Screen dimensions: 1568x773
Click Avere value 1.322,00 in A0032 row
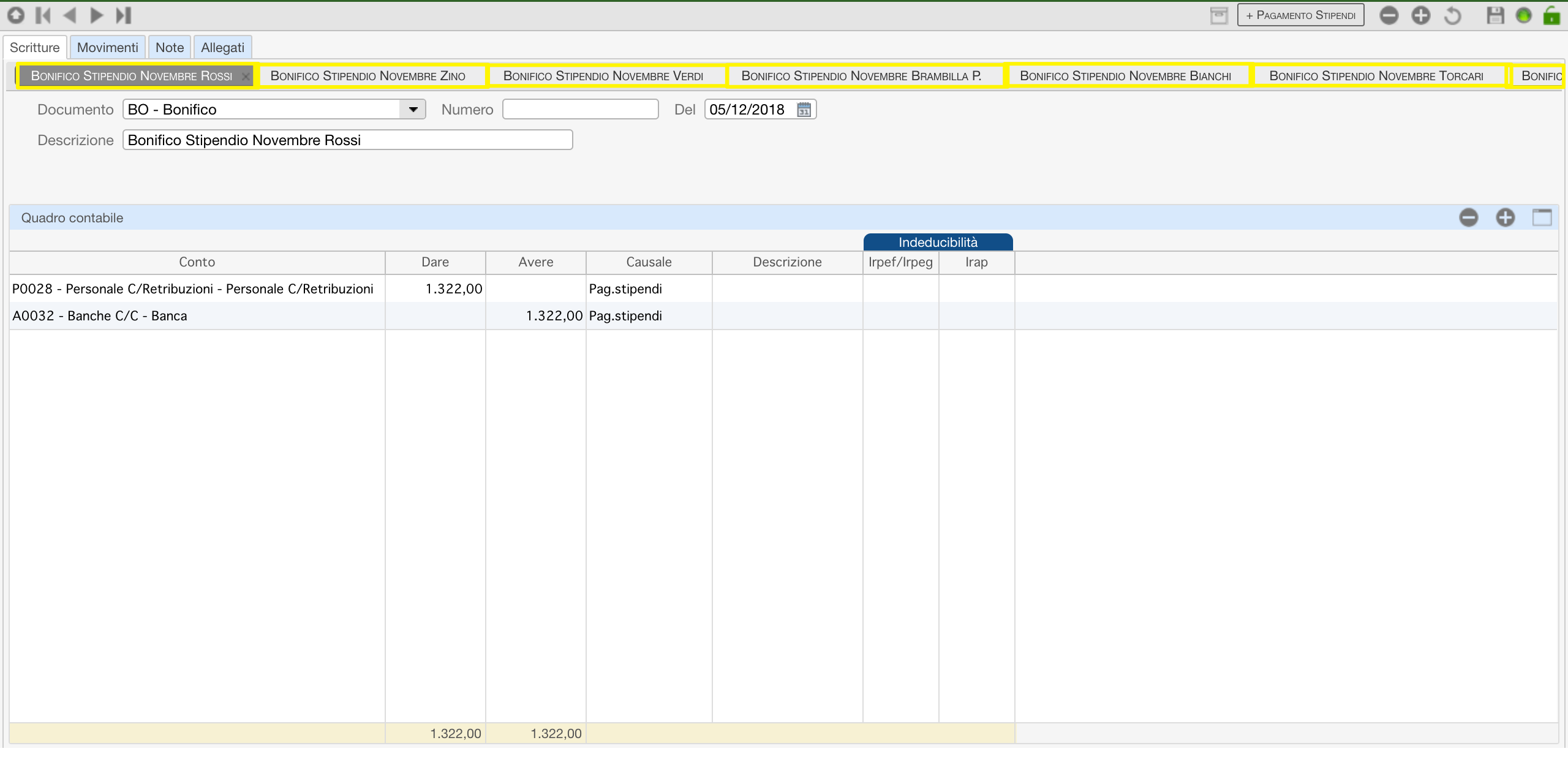tap(554, 315)
